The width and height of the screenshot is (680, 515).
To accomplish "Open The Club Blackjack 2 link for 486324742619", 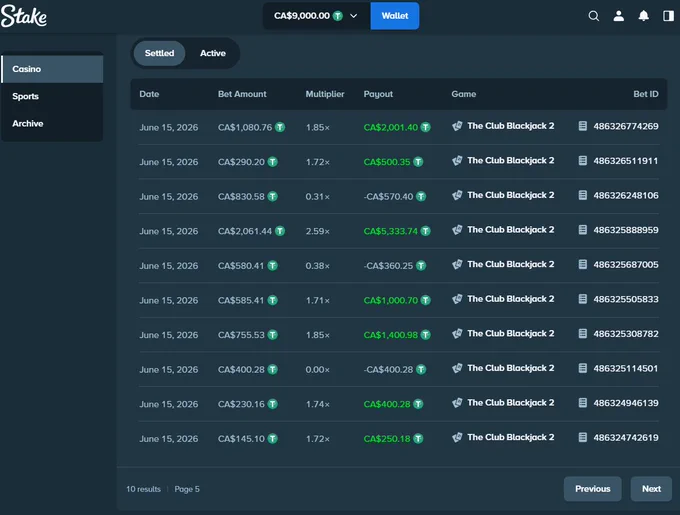I will pyautogui.click(x=511, y=437).
